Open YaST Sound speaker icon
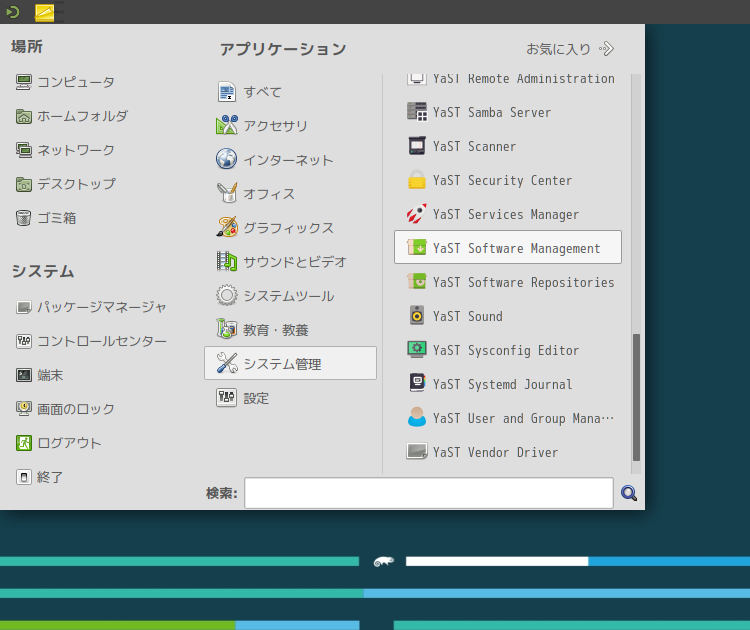Screen dimensions: 750x630 click(417, 316)
